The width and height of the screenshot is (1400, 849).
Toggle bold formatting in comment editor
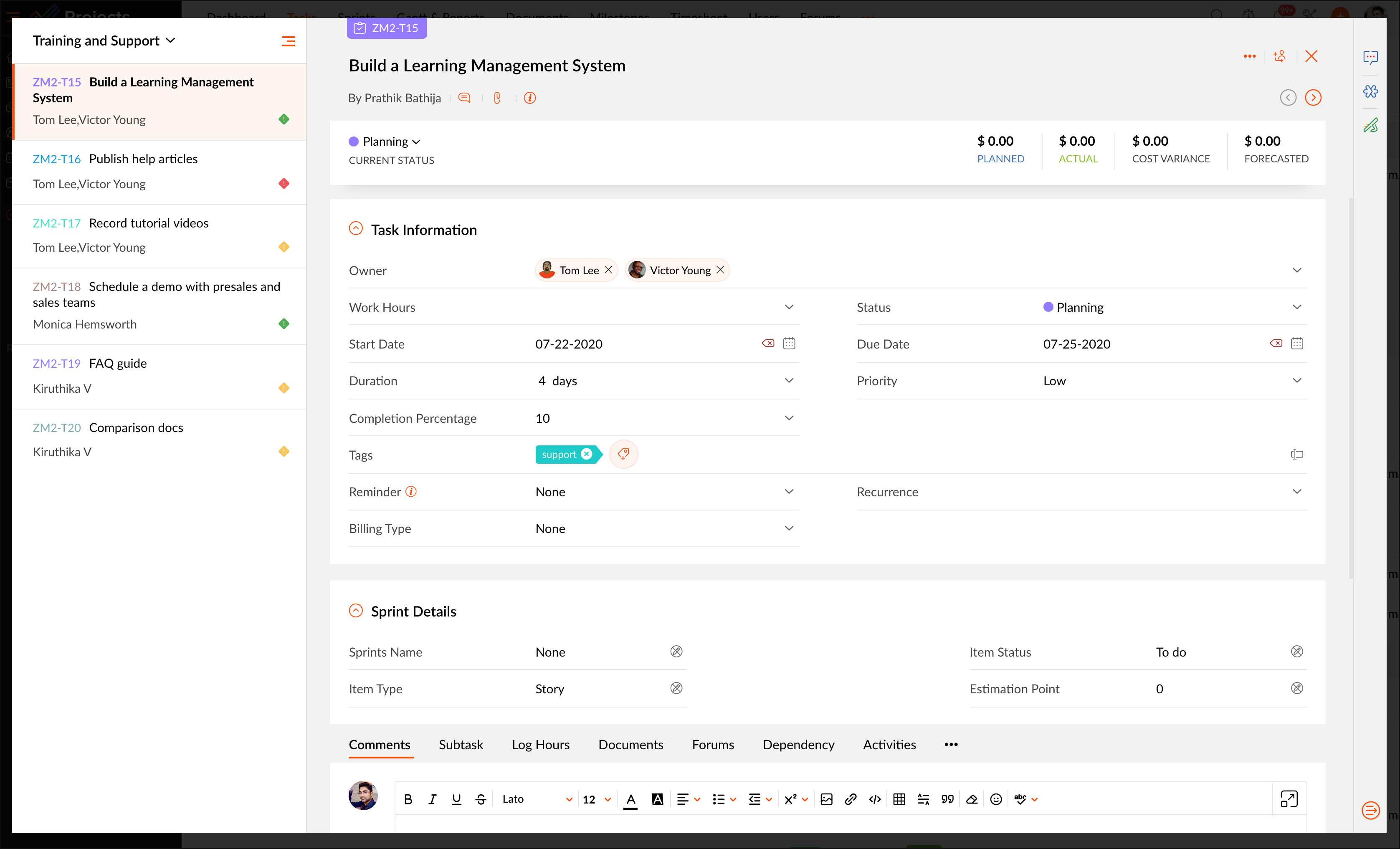pyautogui.click(x=408, y=799)
